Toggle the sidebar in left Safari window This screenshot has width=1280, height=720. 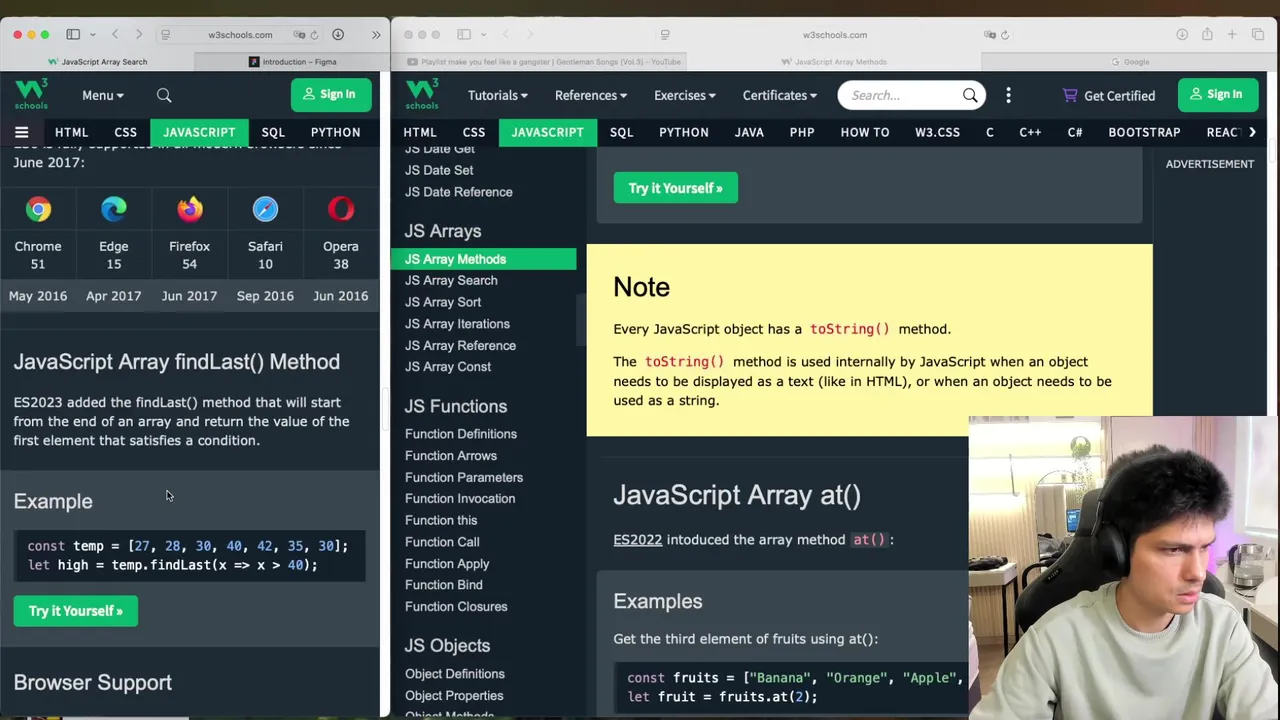click(x=73, y=34)
